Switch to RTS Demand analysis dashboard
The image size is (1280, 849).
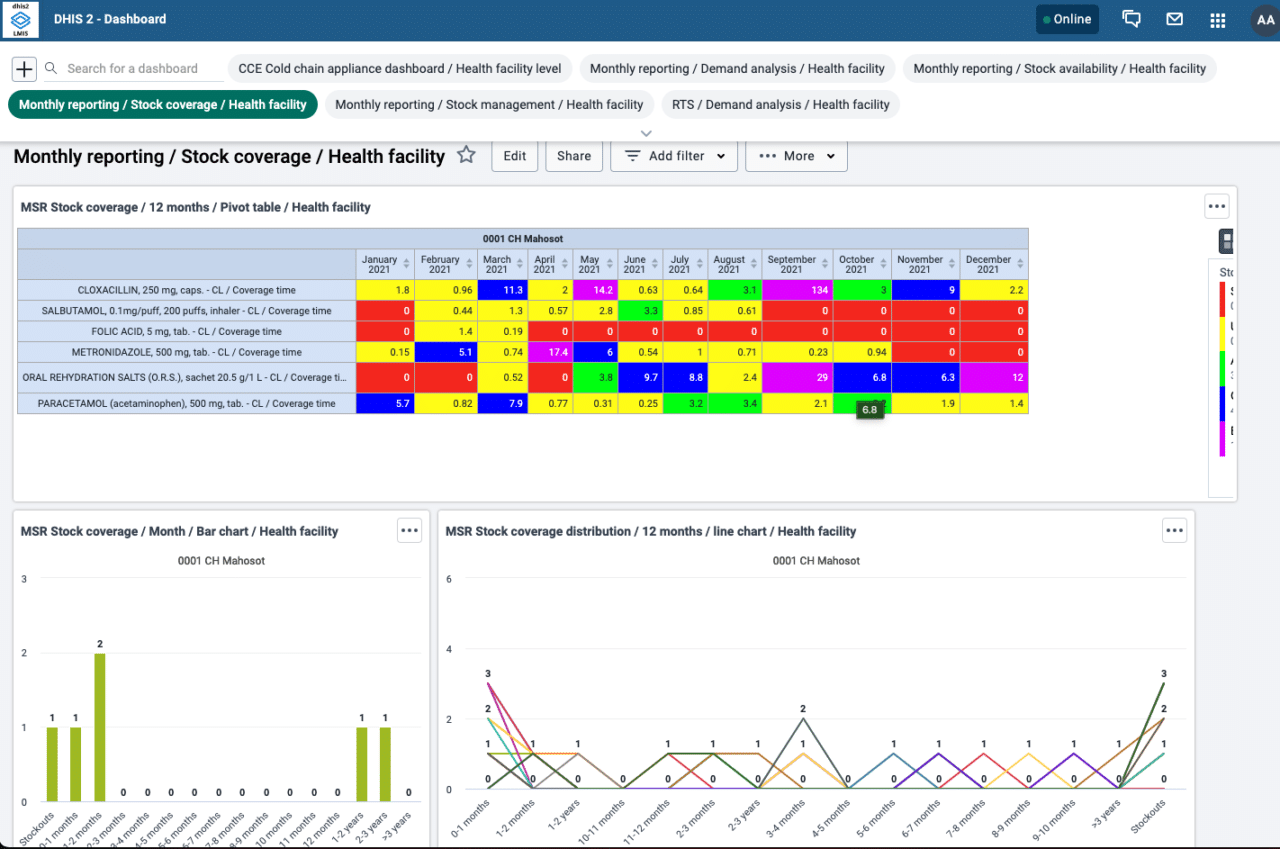(780, 104)
